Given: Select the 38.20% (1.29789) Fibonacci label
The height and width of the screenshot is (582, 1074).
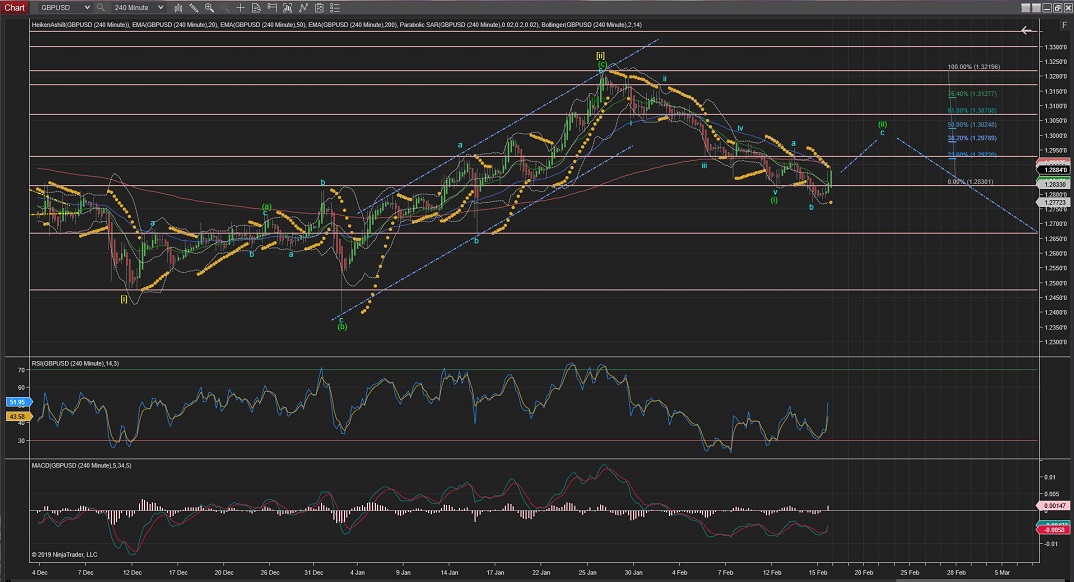Looking at the screenshot, I should (973, 138).
